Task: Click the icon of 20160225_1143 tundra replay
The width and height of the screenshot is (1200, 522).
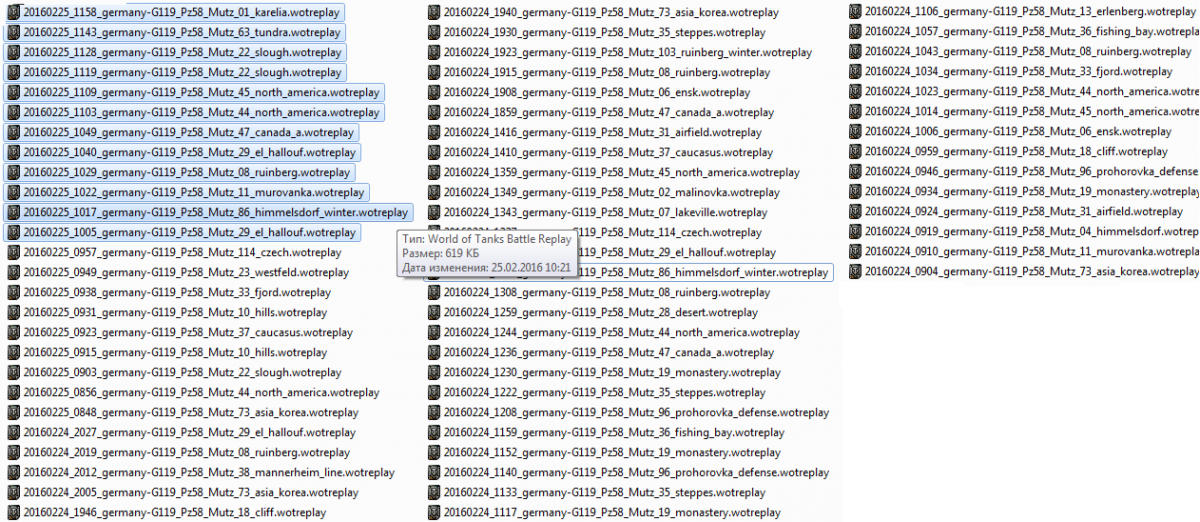Action: 13,33
